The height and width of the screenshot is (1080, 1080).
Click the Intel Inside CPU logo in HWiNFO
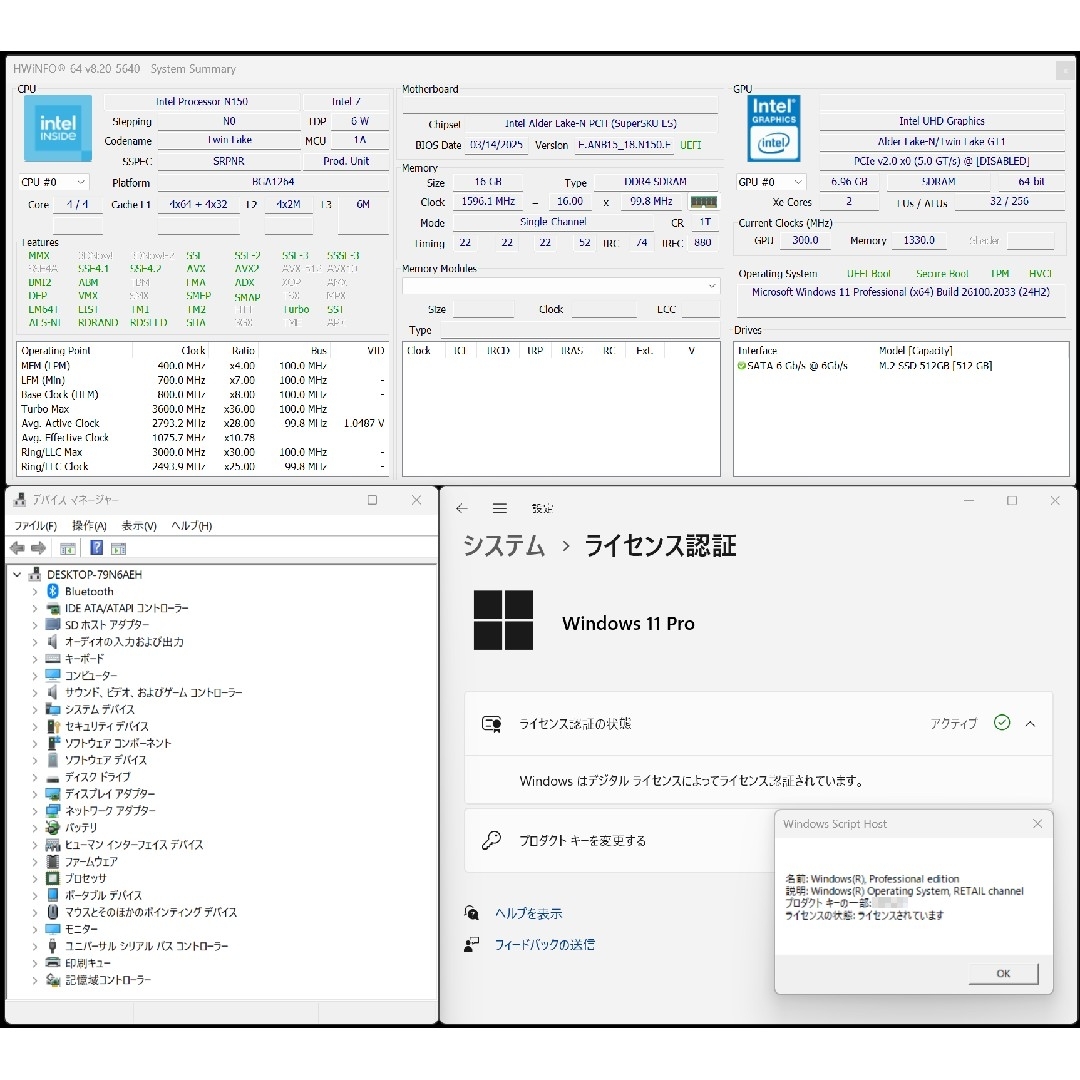(58, 128)
